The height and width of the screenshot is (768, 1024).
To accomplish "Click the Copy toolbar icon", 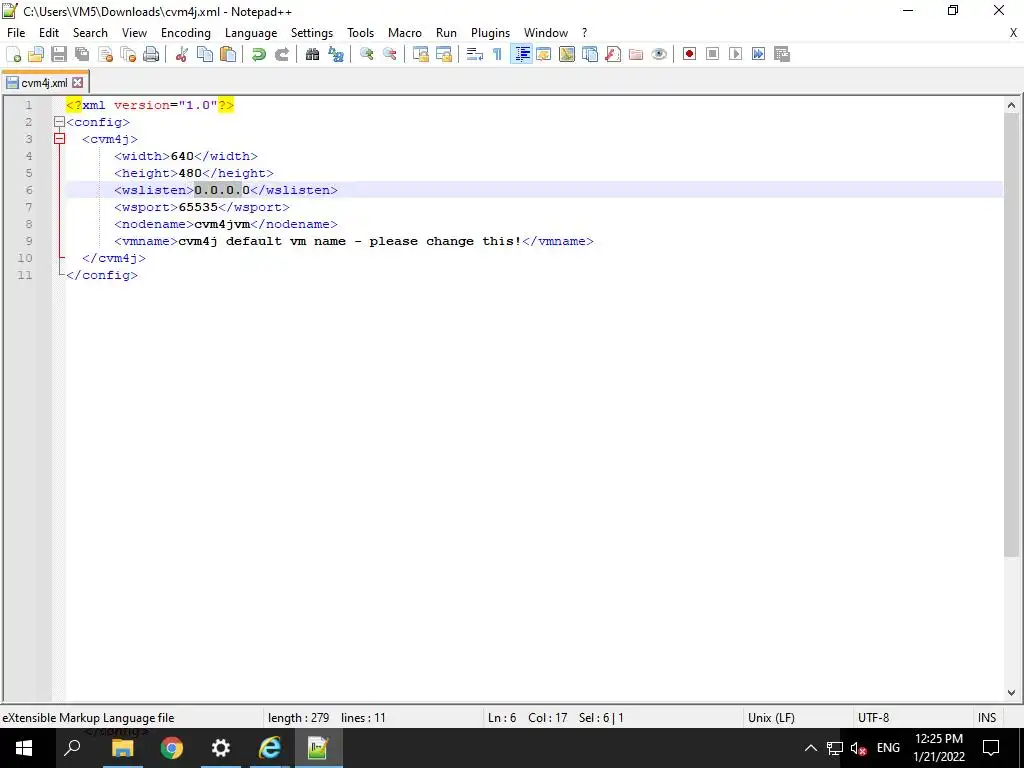I will [205, 54].
